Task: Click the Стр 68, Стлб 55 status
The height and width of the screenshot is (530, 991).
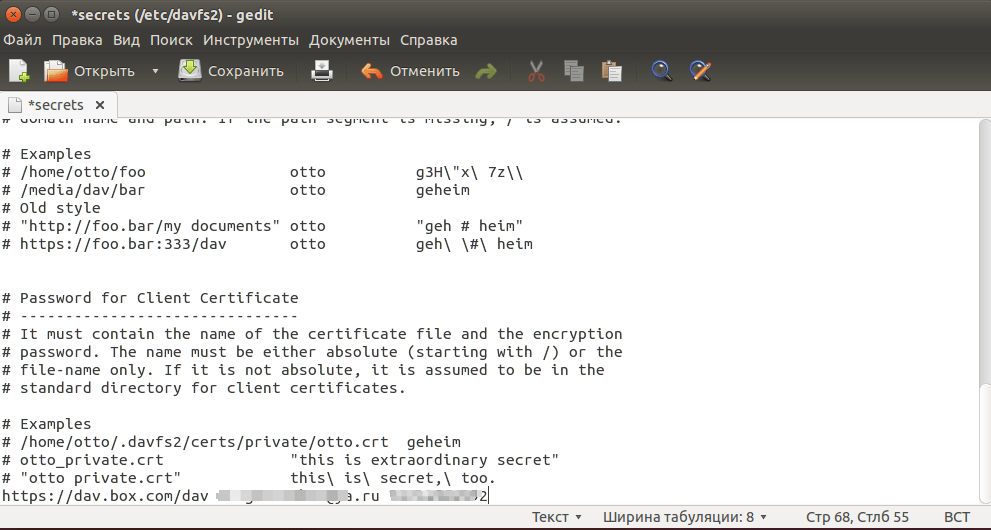Action: coord(857,517)
